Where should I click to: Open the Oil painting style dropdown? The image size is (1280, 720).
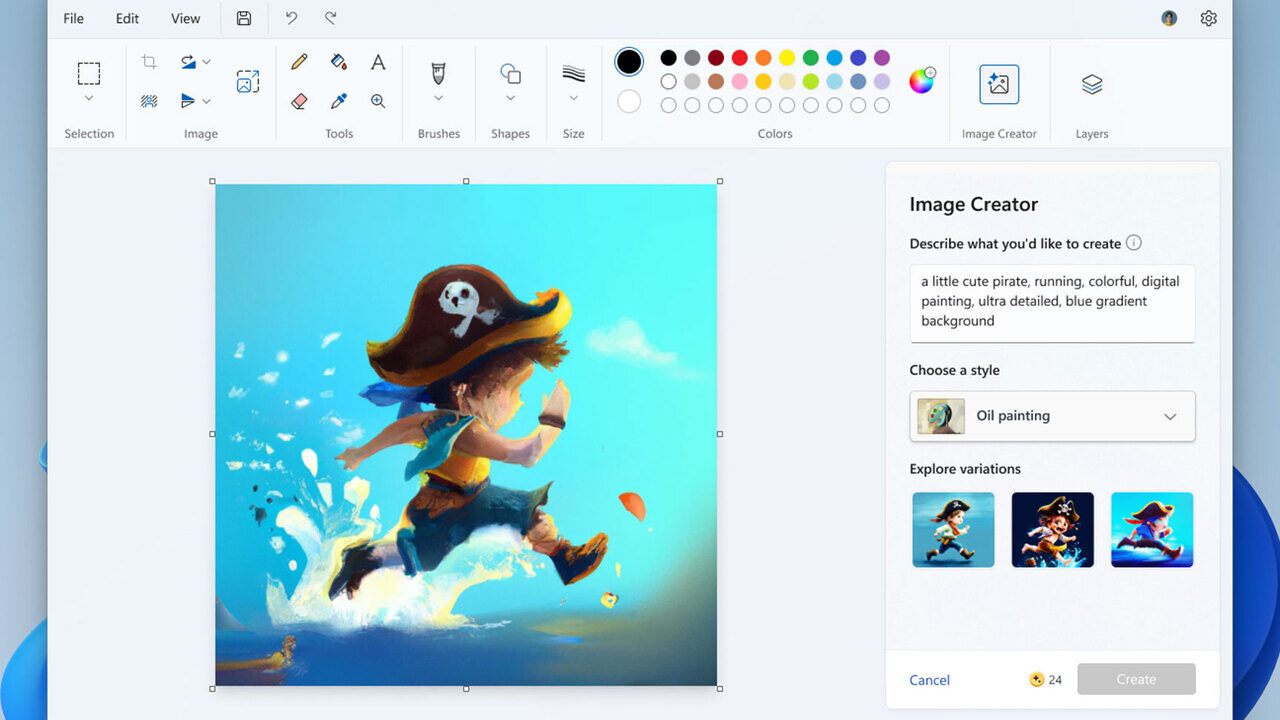coord(1052,416)
